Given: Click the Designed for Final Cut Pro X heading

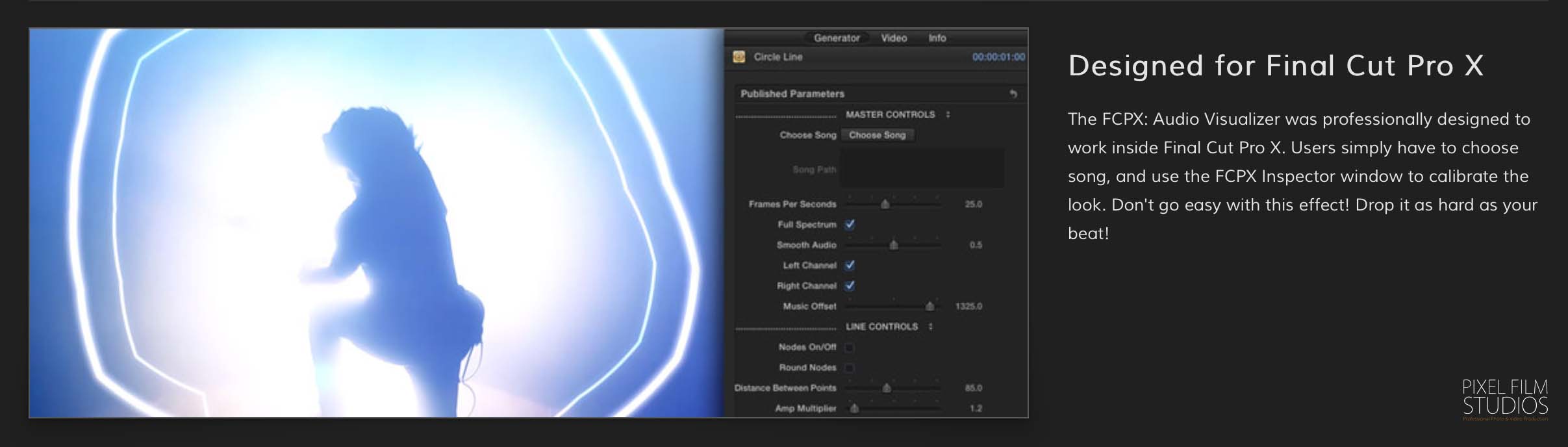Looking at the screenshot, I should tap(1276, 66).
